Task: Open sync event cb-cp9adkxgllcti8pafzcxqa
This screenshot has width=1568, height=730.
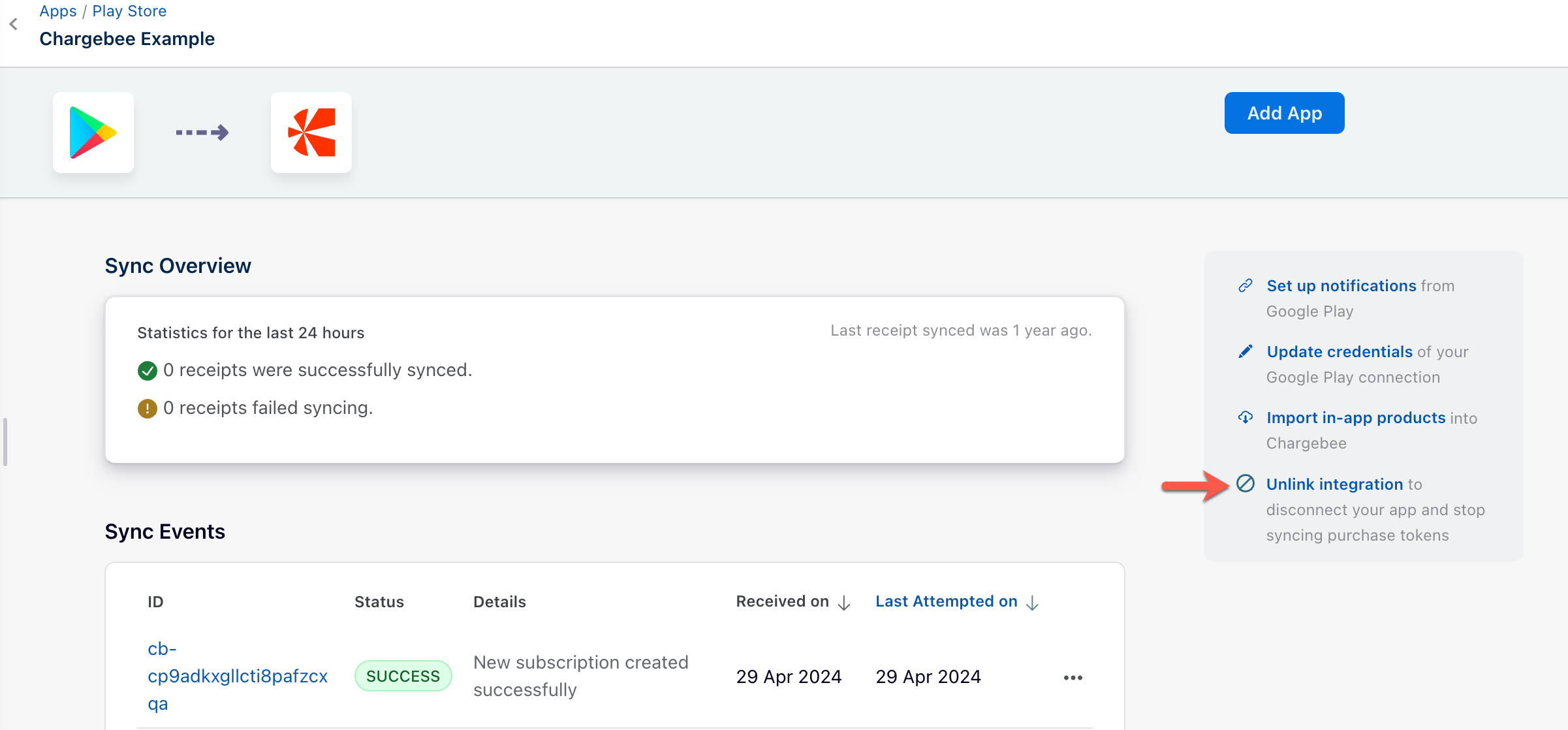Action: coord(237,676)
